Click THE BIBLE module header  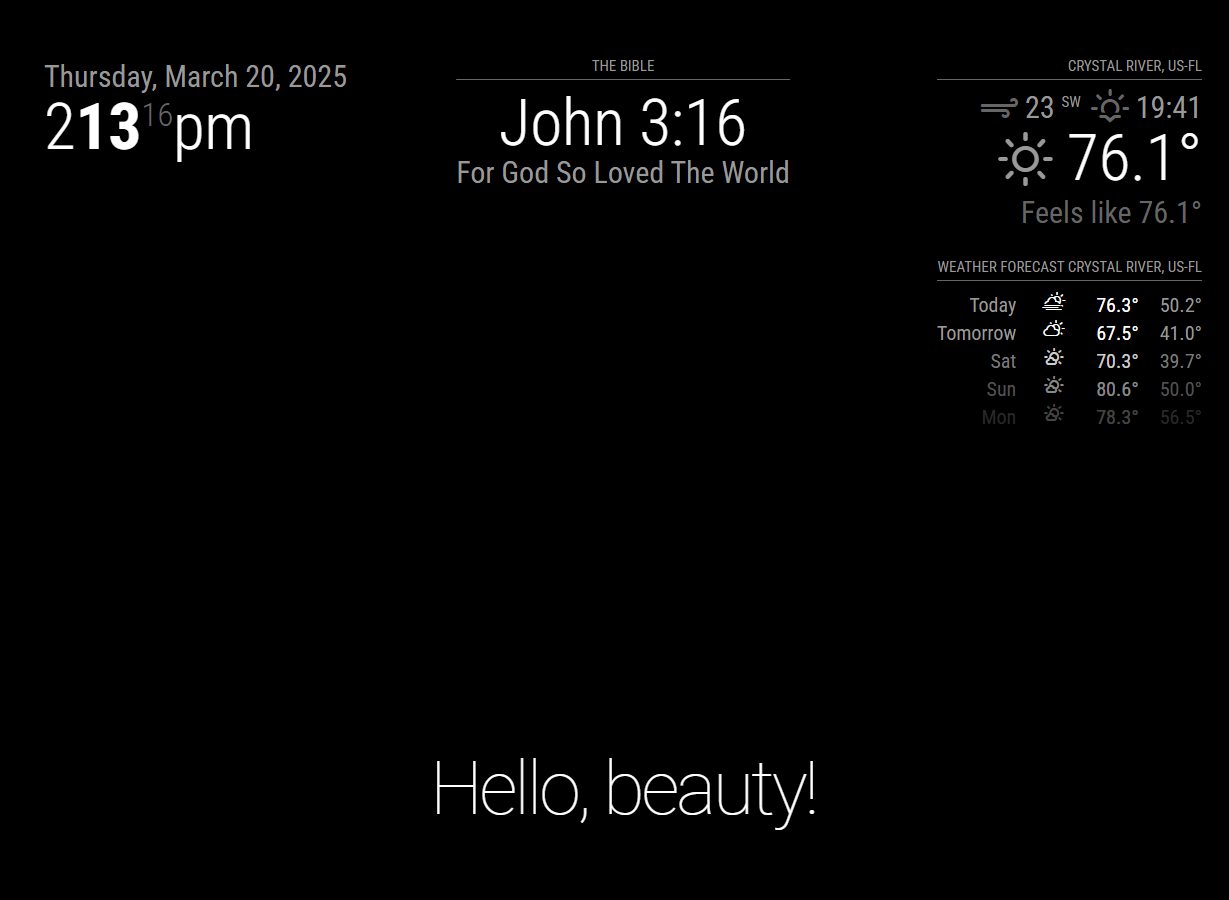[x=622, y=66]
